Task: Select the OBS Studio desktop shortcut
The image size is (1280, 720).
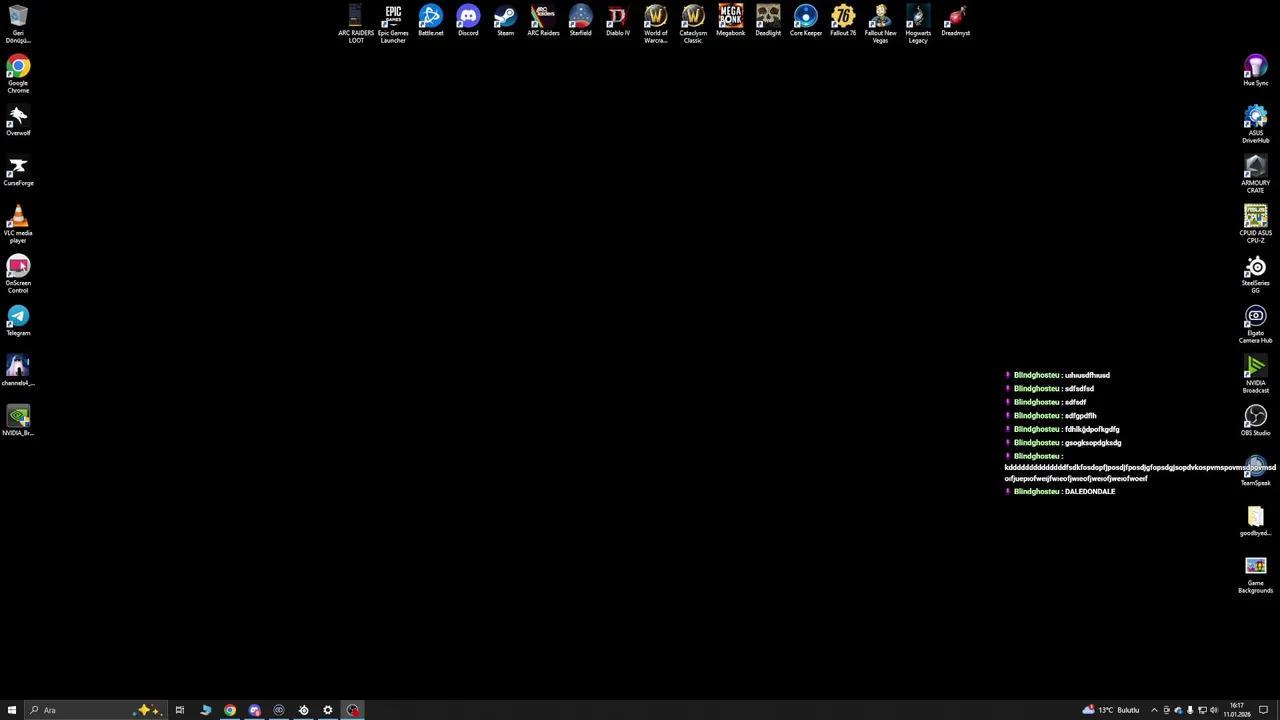Action: [x=1255, y=421]
